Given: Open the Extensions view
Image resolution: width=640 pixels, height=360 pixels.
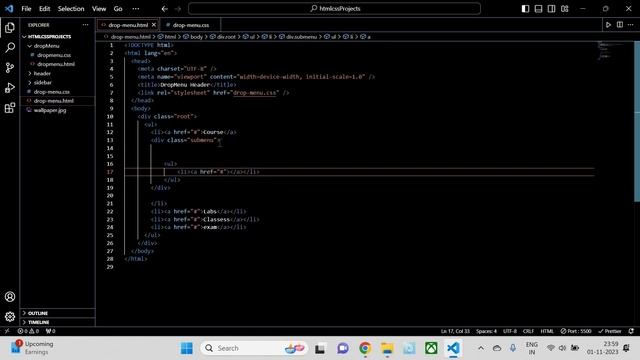Looking at the screenshot, I should coord(10,108).
